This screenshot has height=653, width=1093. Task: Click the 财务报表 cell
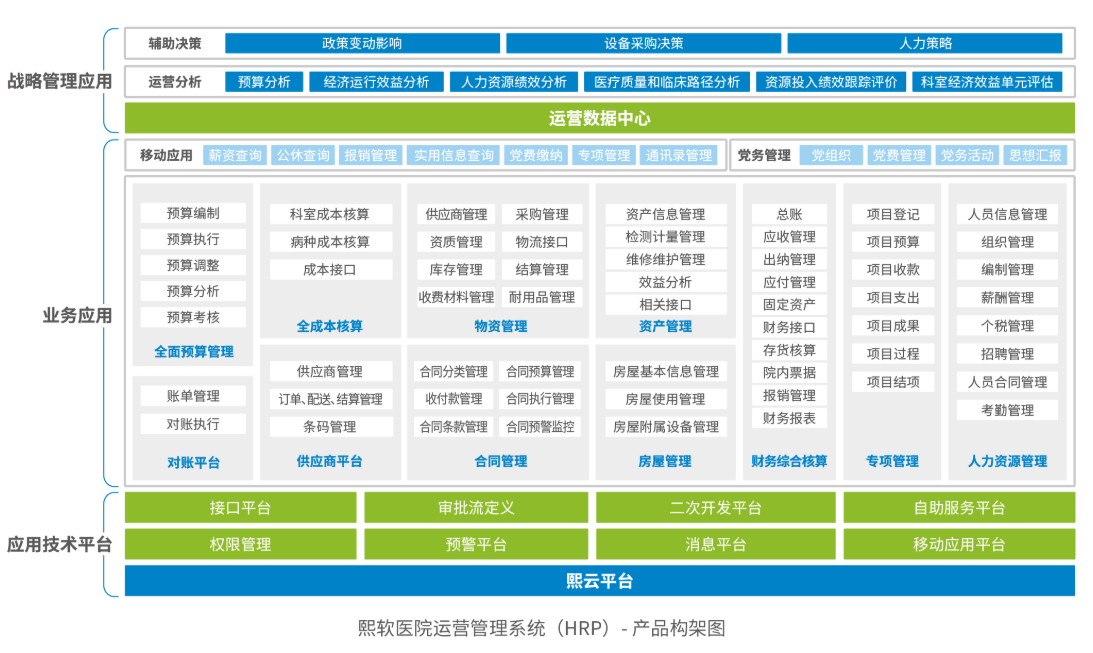click(x=789, y=418)
